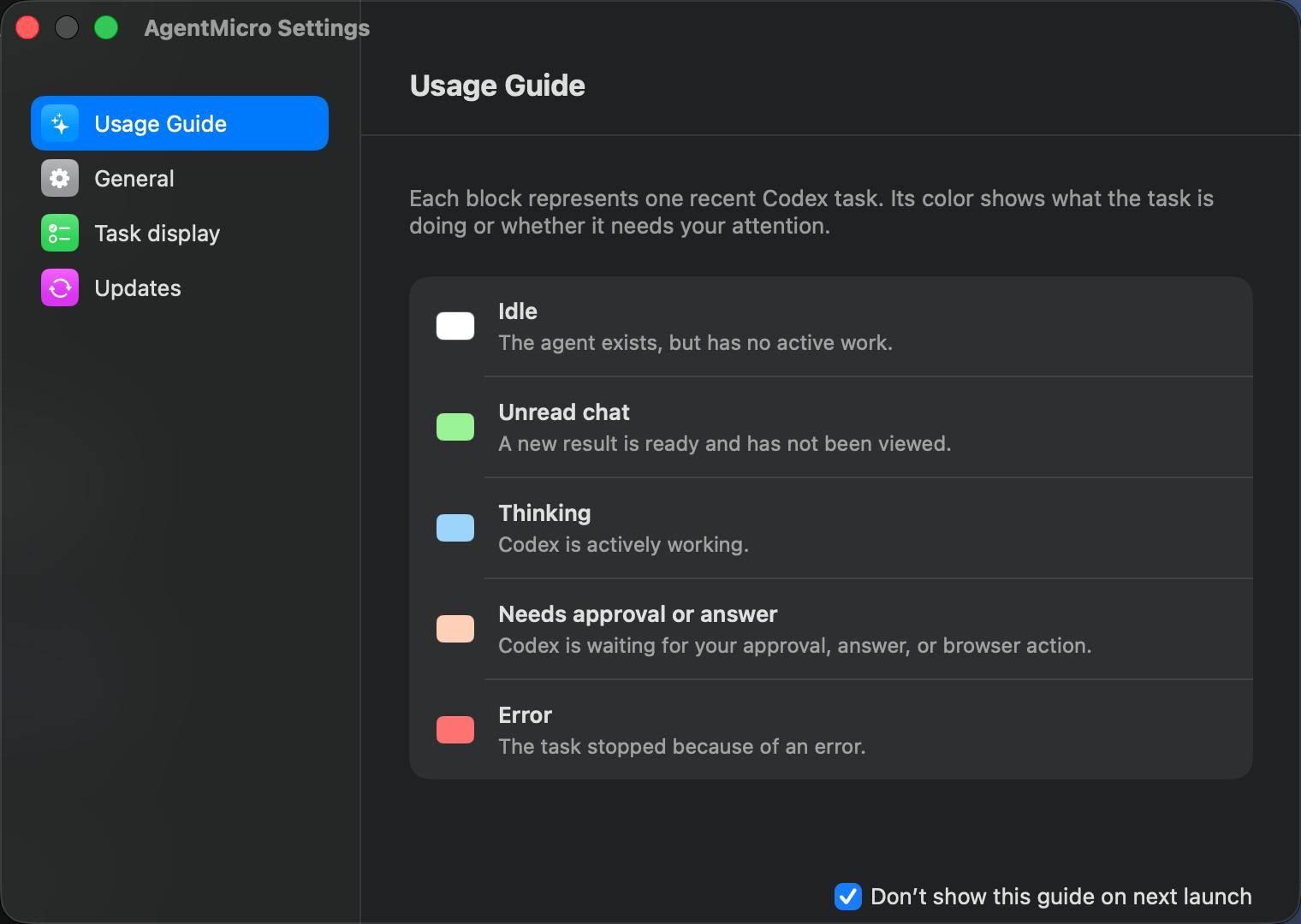This screenshot has width=1301, height=924.
Task: Click 'The task stopped because of an error.'
Action: tap(681, 747)
